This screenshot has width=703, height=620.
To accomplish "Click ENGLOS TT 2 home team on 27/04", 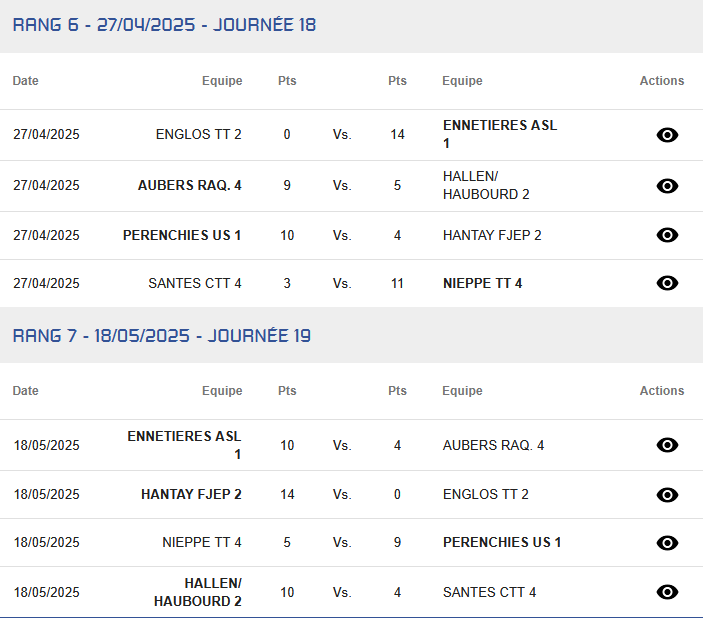I will pos(199,134).
